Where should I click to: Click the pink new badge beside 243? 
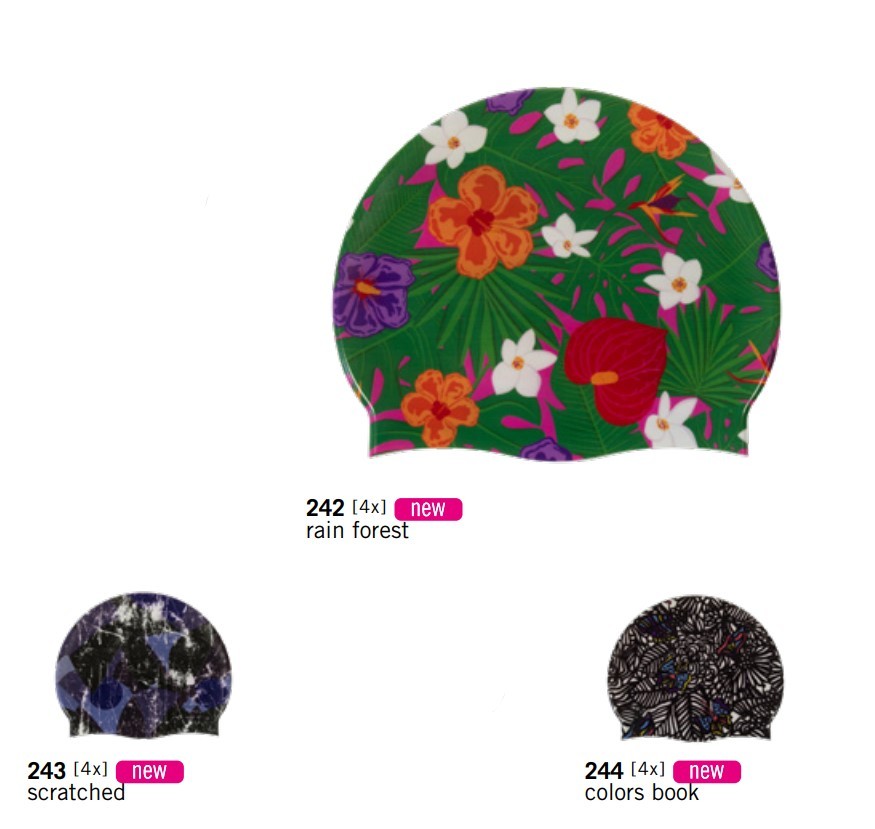click(x=150, y=772)
